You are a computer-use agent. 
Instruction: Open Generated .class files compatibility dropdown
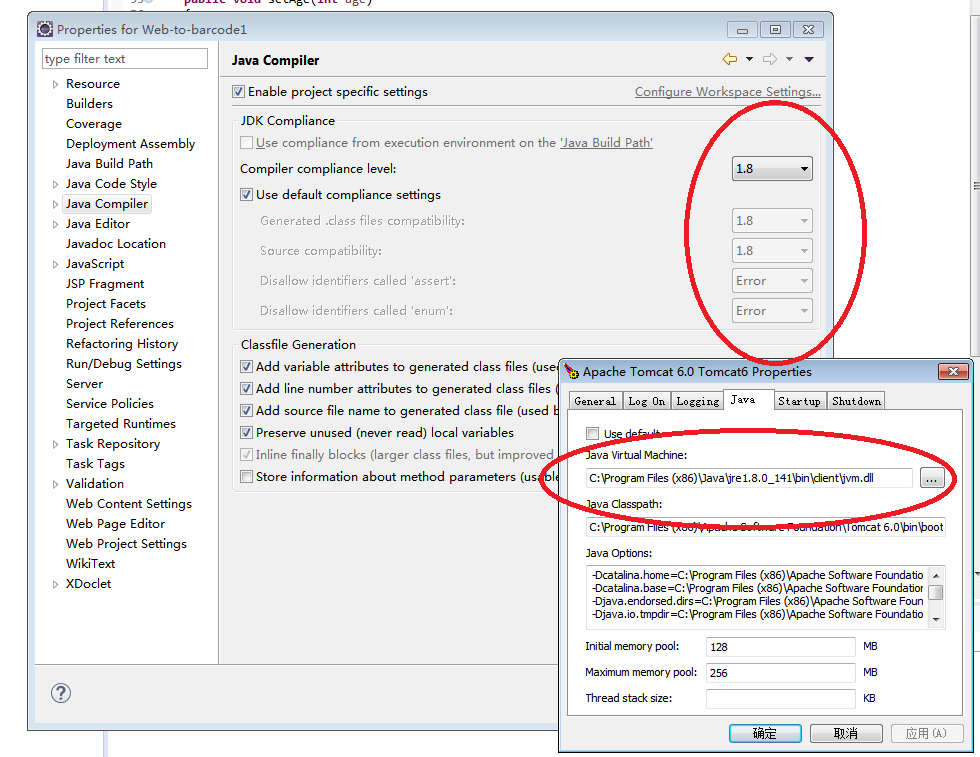click(772, 221)
